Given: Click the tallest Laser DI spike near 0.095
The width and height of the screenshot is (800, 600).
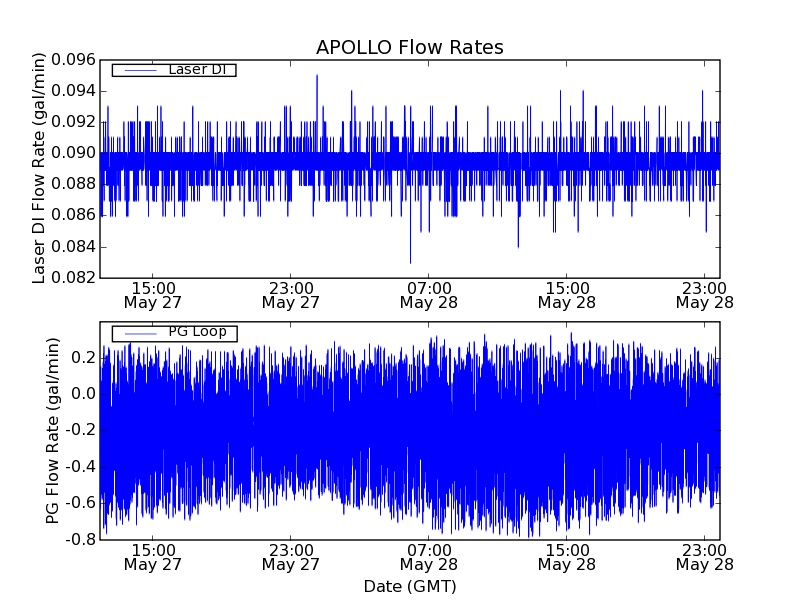Looking at the screenshot, I should click(x=317, y=76).
